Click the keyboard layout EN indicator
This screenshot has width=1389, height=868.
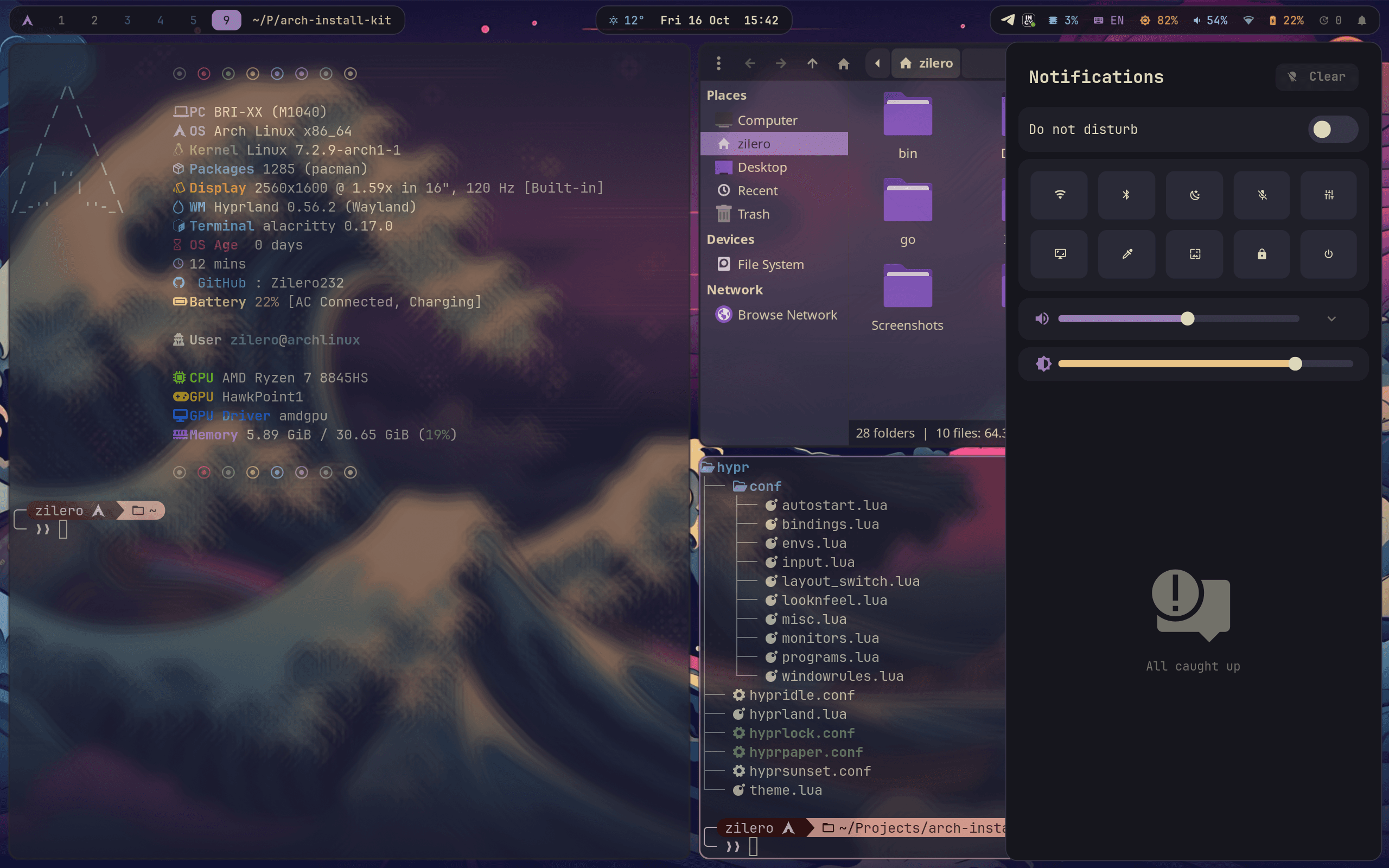(x=1108, y=20)
